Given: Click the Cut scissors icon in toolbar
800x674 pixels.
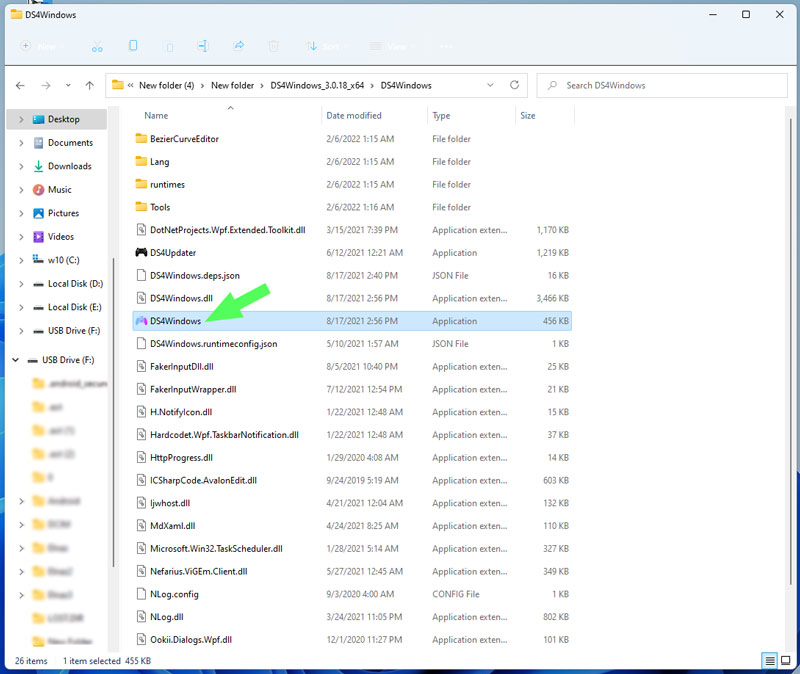Looking at the screenshot, I should pyautogui.click(x=97, y=46).
